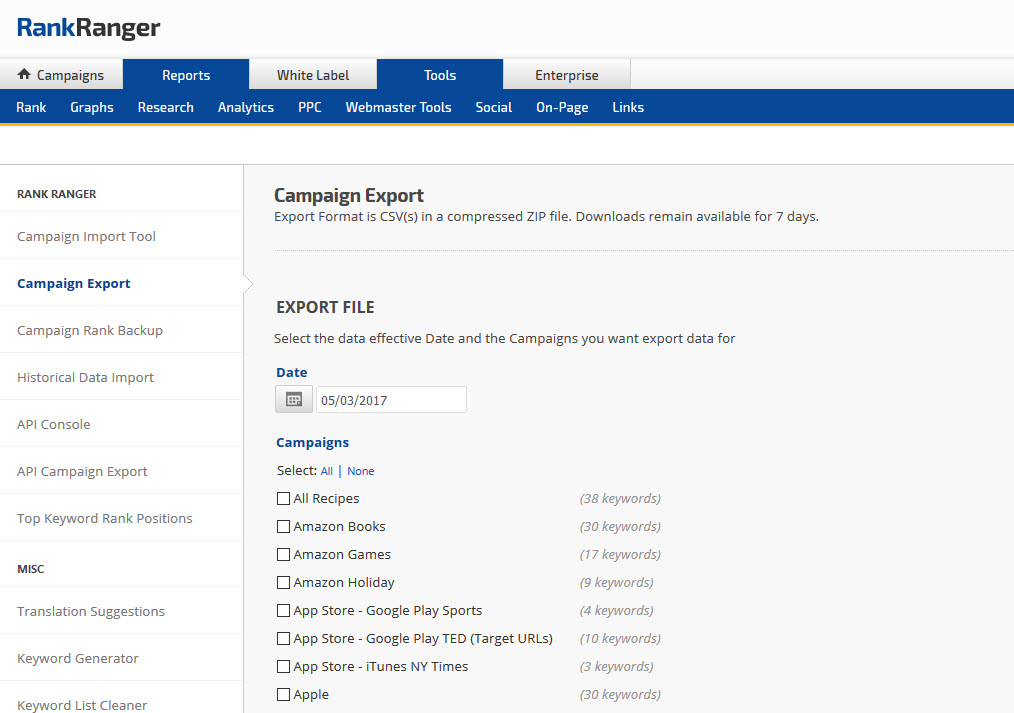The width and height of the screenshot is (1014, 713).
Task: Open Webmaster Tools in the navigation bar
Action: tap(398, 107)
